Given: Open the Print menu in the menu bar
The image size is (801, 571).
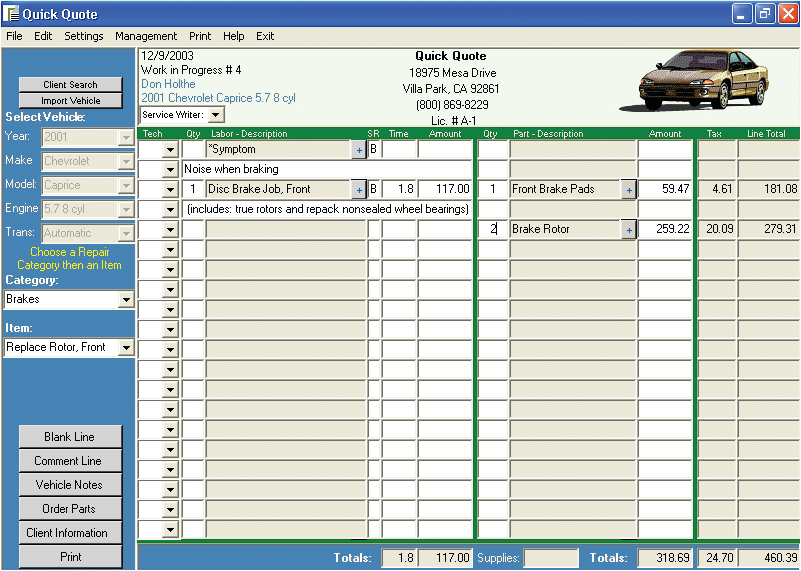Looking at the screenshot, I should coord(200,36).
